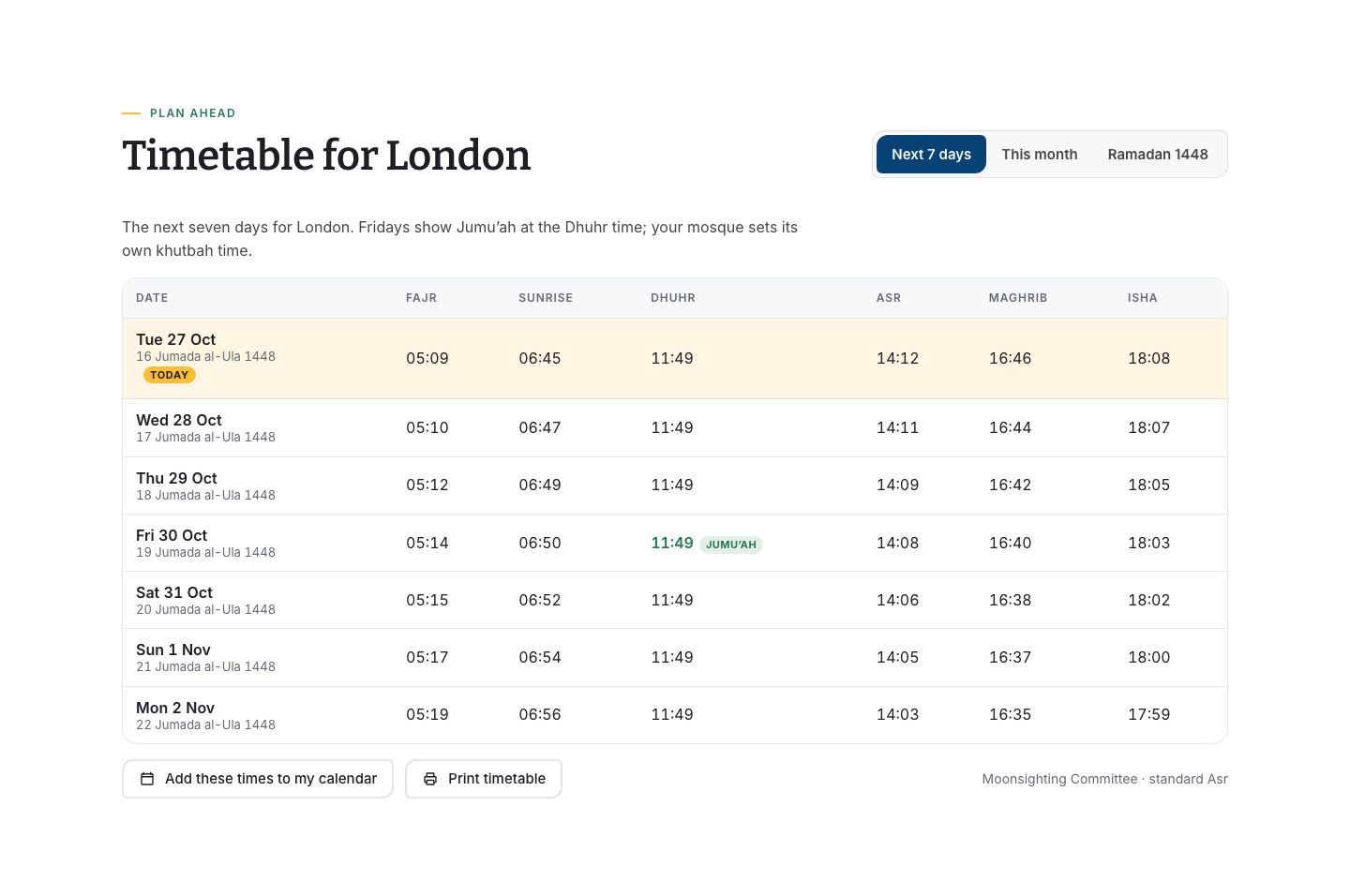
Task: Click Friday's Sunrise time 06:50
Action: tap(540, 543)
